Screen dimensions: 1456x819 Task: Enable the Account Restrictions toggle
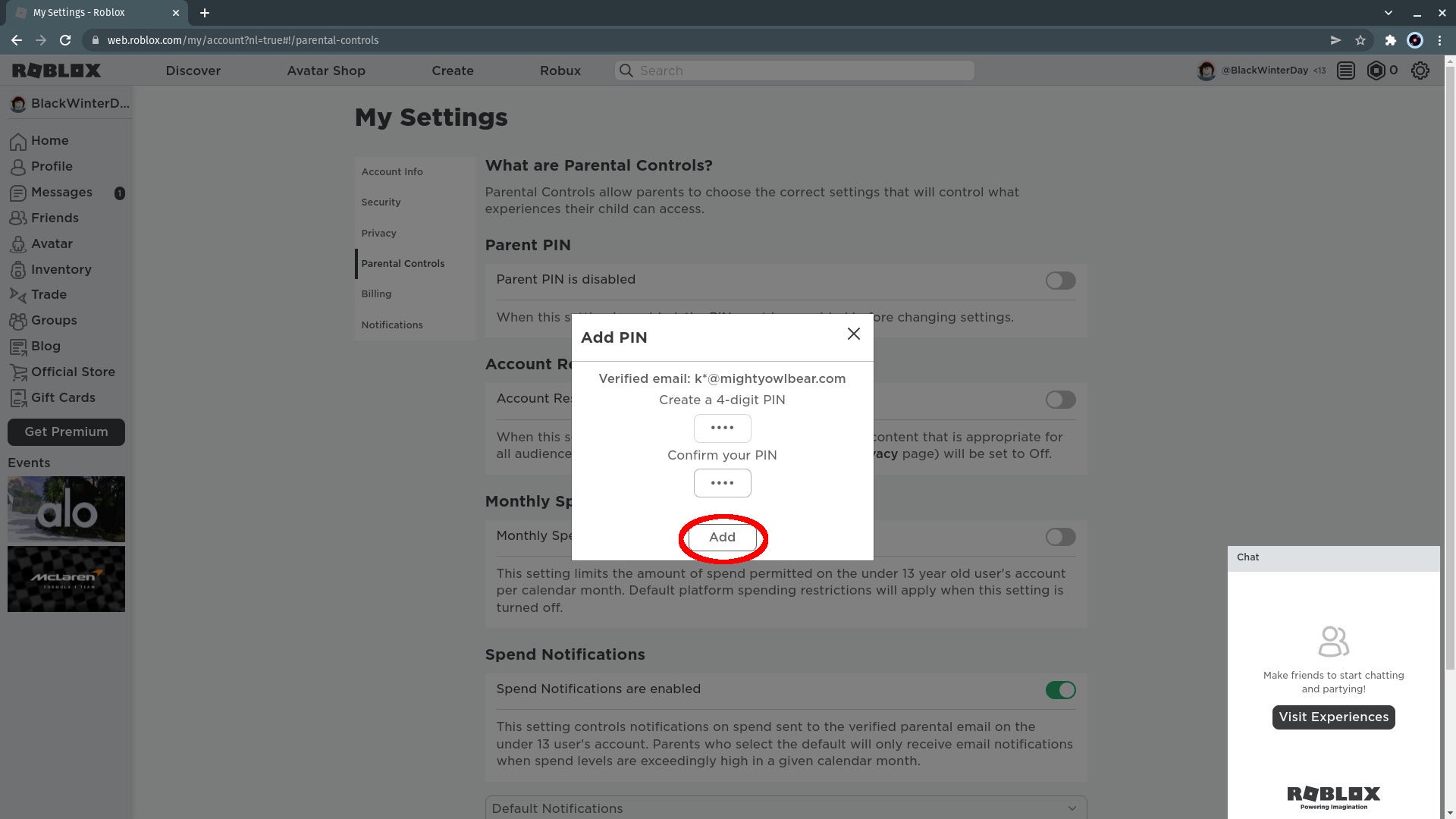point(1060,400)
